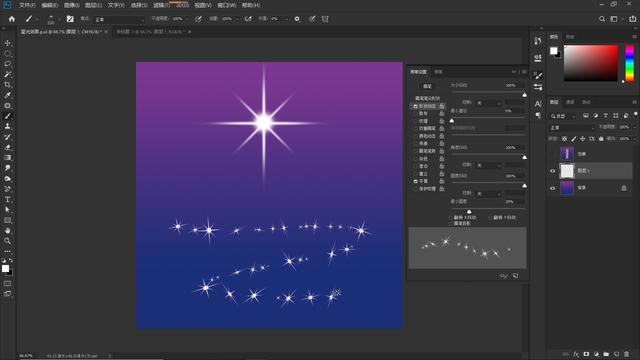This screenshot has width=640, height=360.
Task: Open the brush mode dropdown in options bar
Action: click(x=120, y=19)
